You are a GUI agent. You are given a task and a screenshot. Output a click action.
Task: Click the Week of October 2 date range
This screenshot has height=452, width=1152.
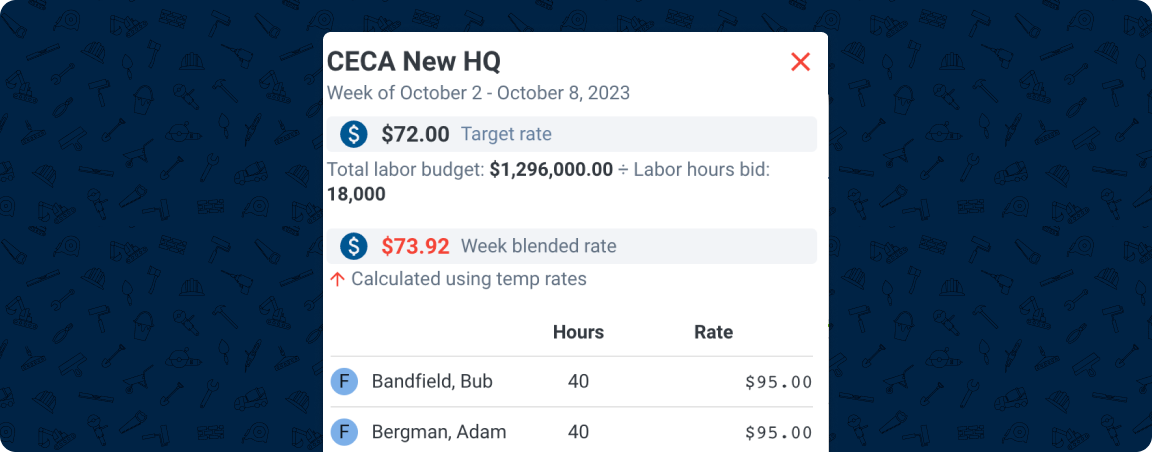click(478, 93)
